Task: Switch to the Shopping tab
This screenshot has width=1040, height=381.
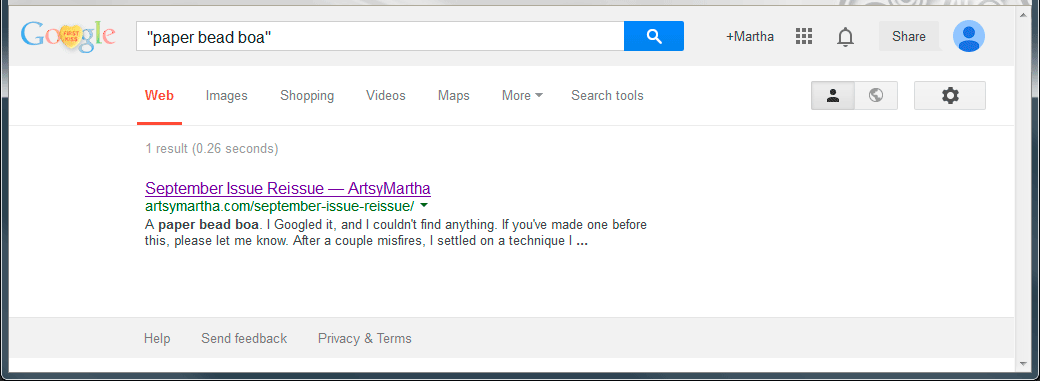Action: click(307, 96)
